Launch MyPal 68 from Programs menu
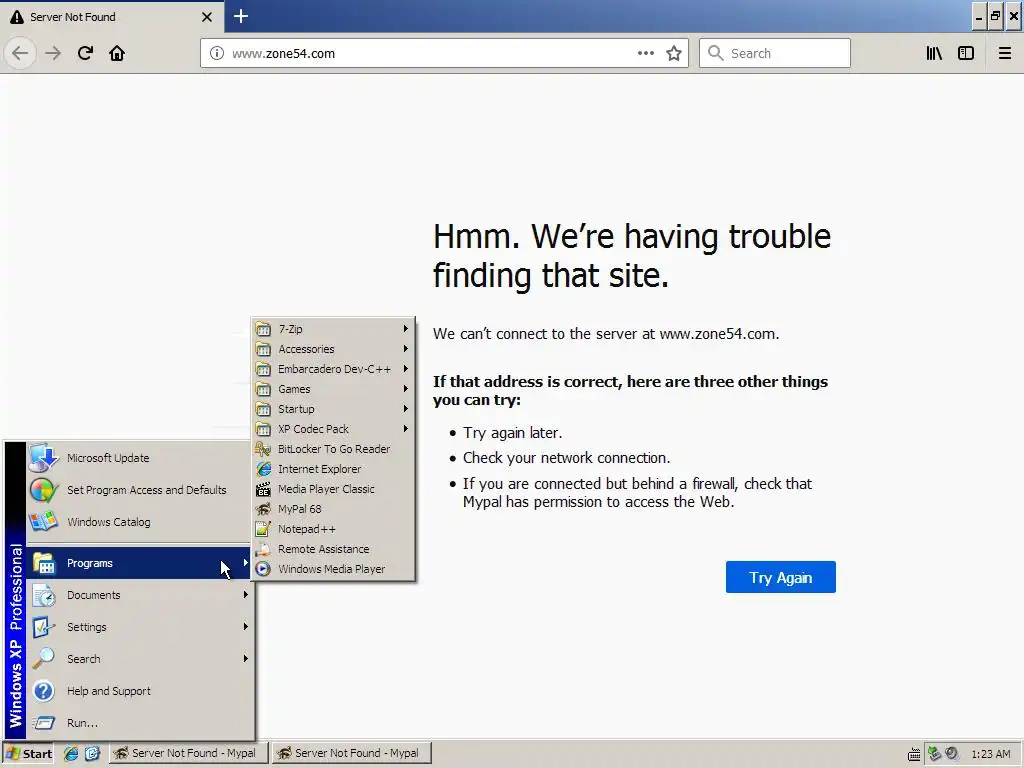Screen dimensions: 1024x768 click(x=333, y=509)
